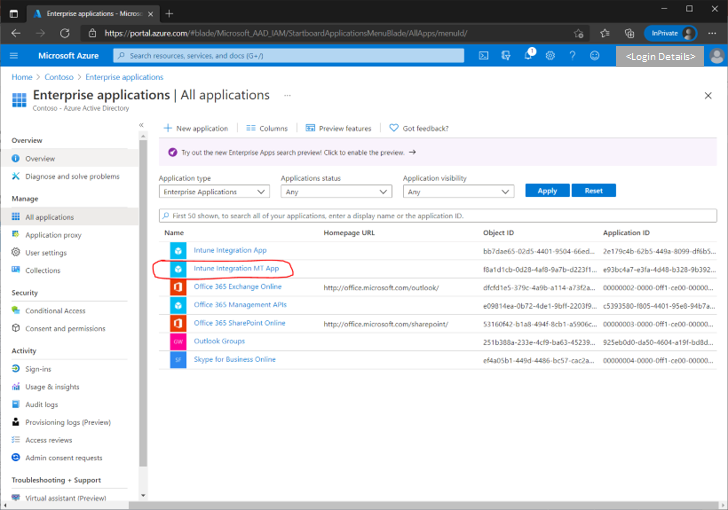
Task: Click the Intune Integration MT App icon
Action: (x=178, y=269)
